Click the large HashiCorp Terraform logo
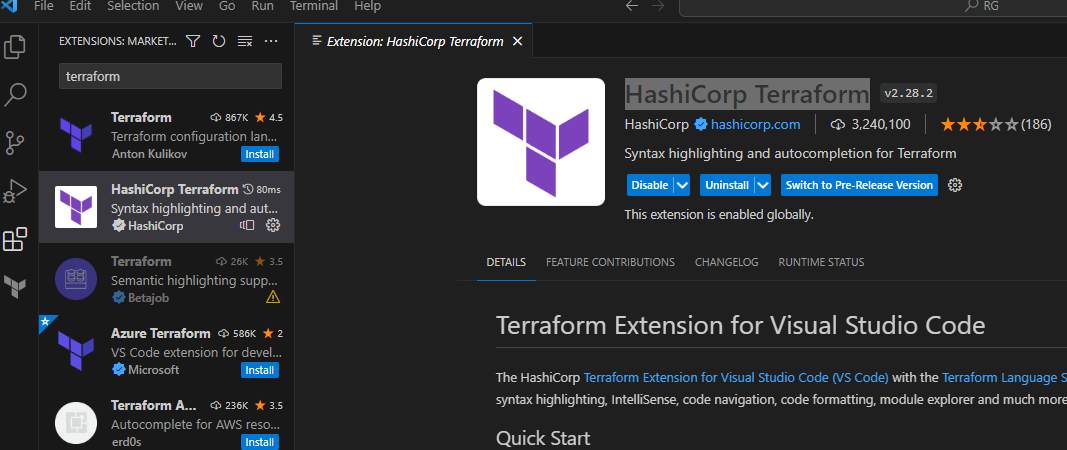 click(x=541, y=142)
